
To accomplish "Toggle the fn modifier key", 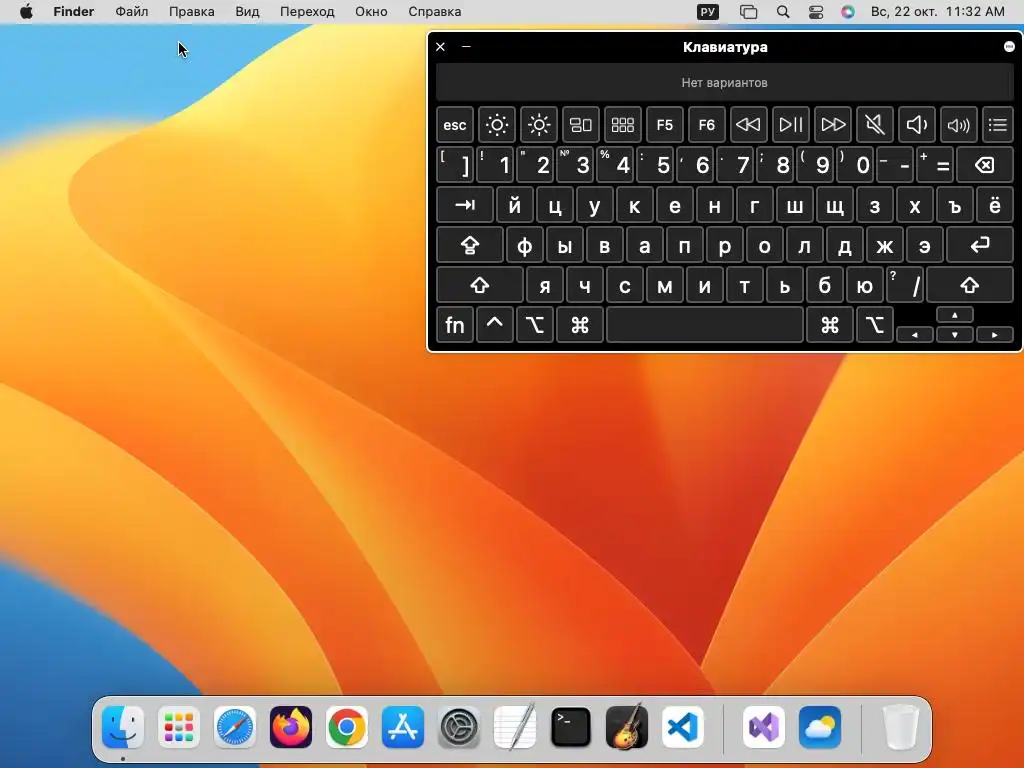I will 455,325.
